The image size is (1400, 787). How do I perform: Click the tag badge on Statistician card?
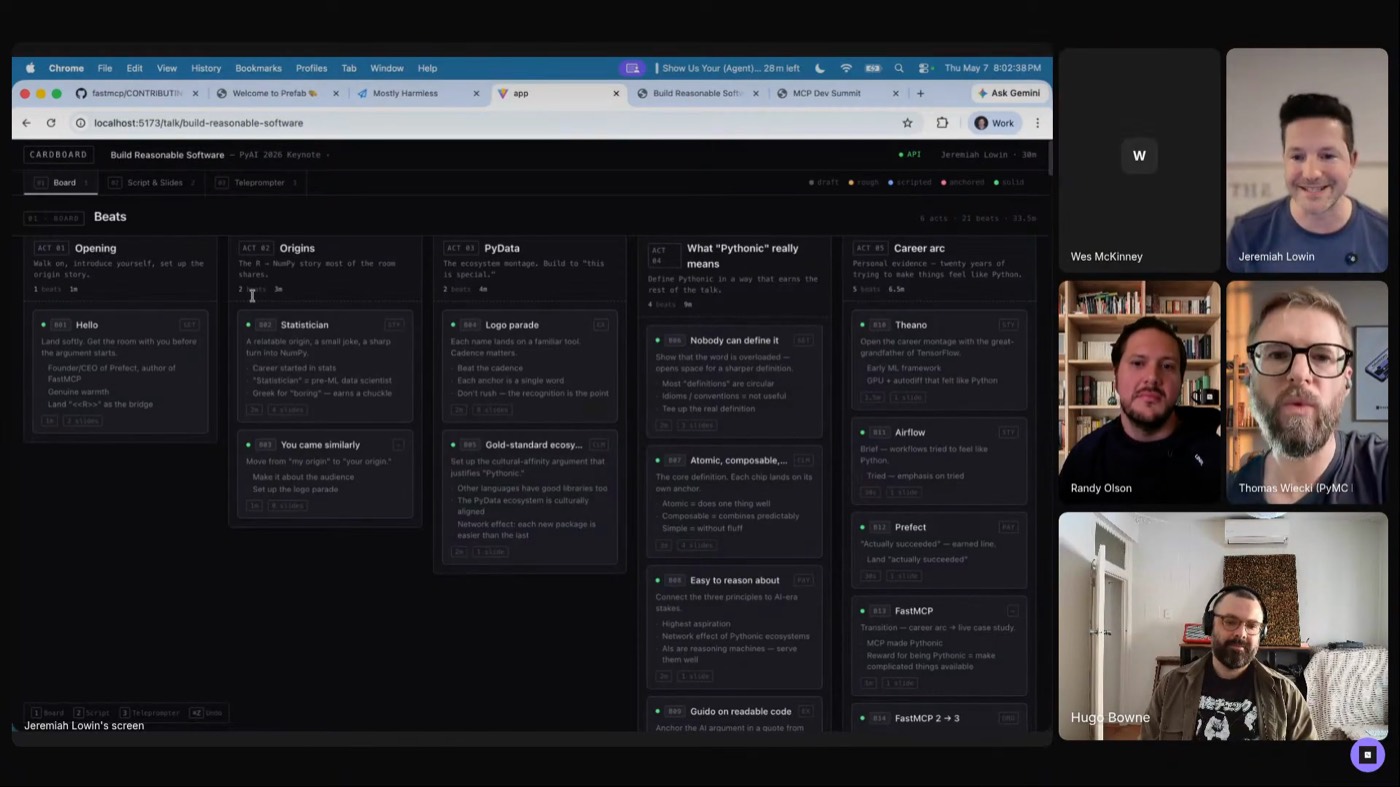click(394, 325)
